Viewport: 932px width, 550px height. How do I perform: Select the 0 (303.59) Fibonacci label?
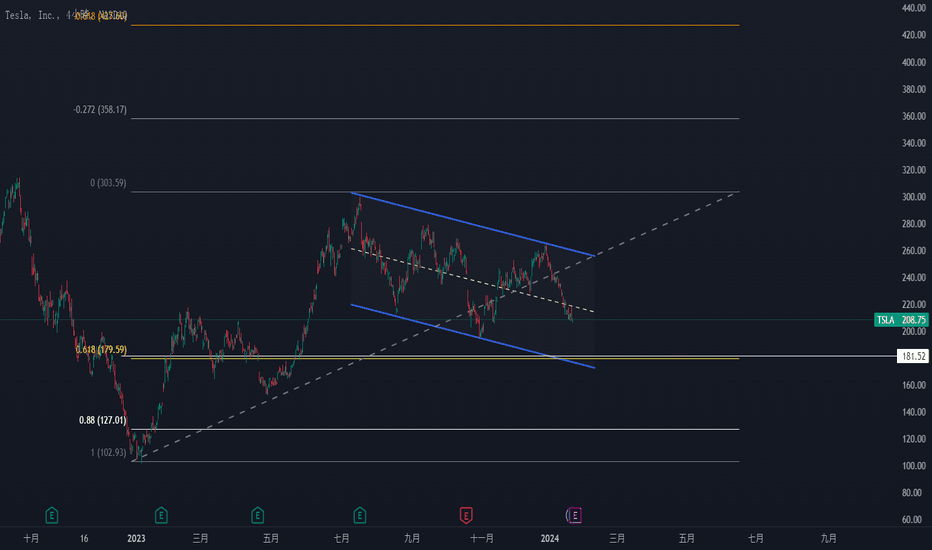[108, 183]
